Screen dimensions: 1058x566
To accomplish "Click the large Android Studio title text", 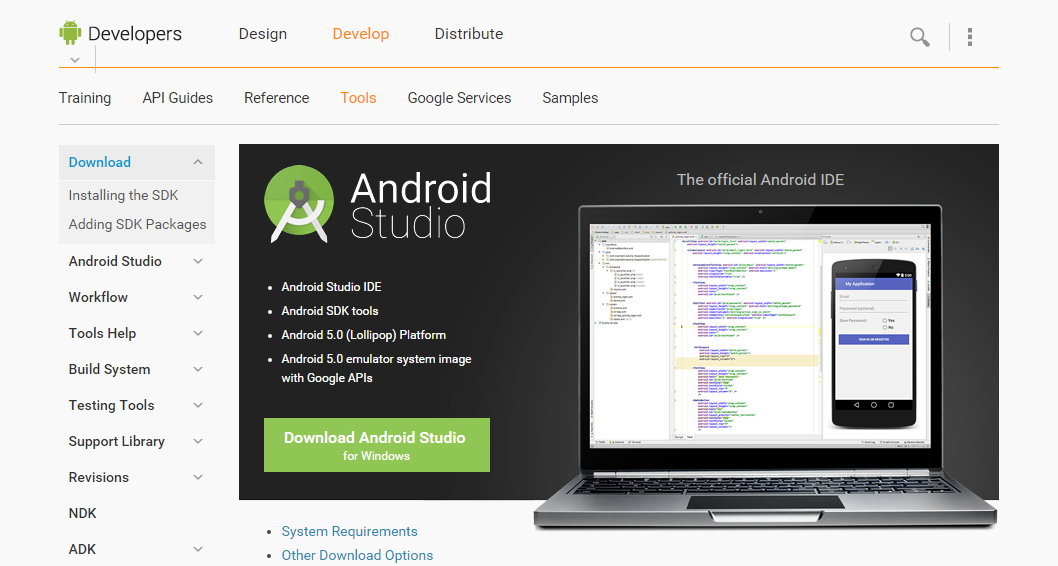I will [x=421, y=206].
